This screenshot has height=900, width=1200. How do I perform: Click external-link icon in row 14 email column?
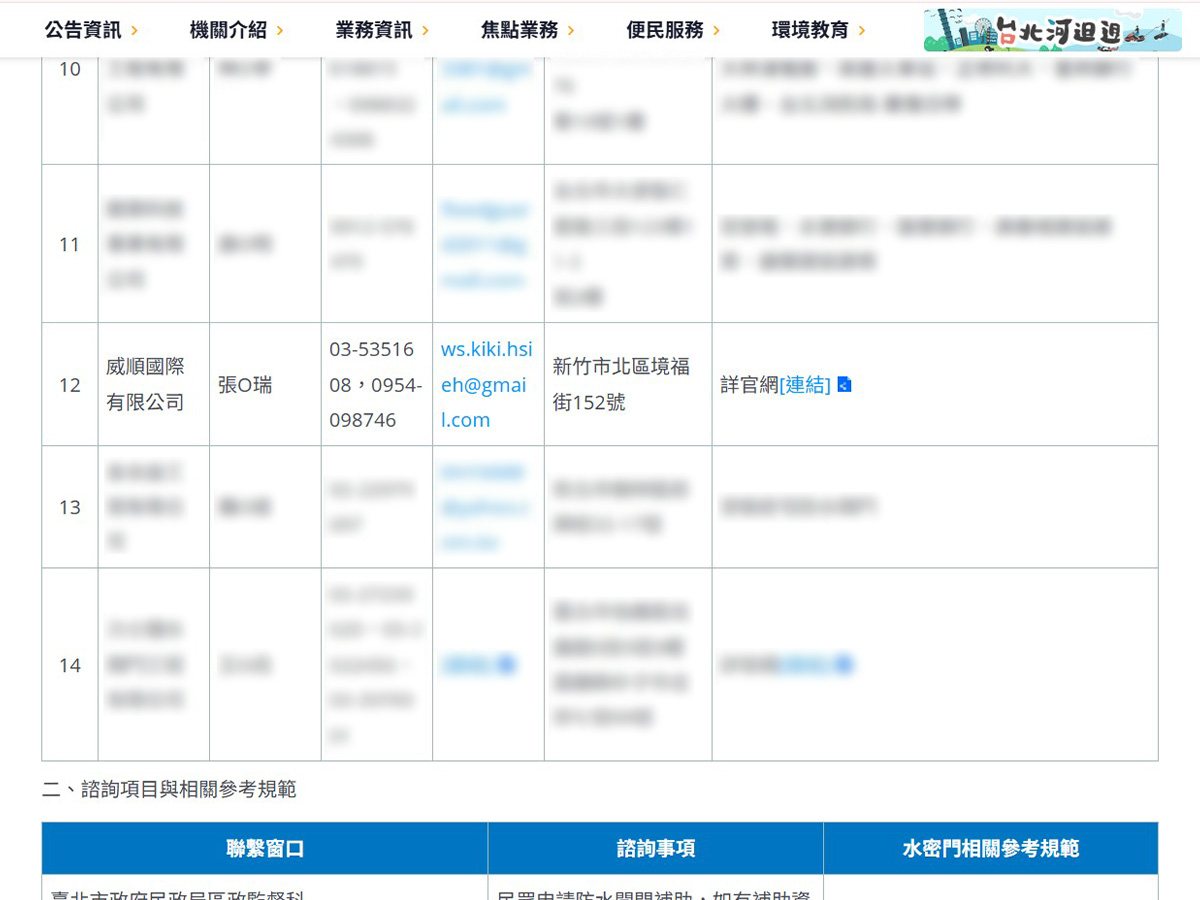coord(507,665)
